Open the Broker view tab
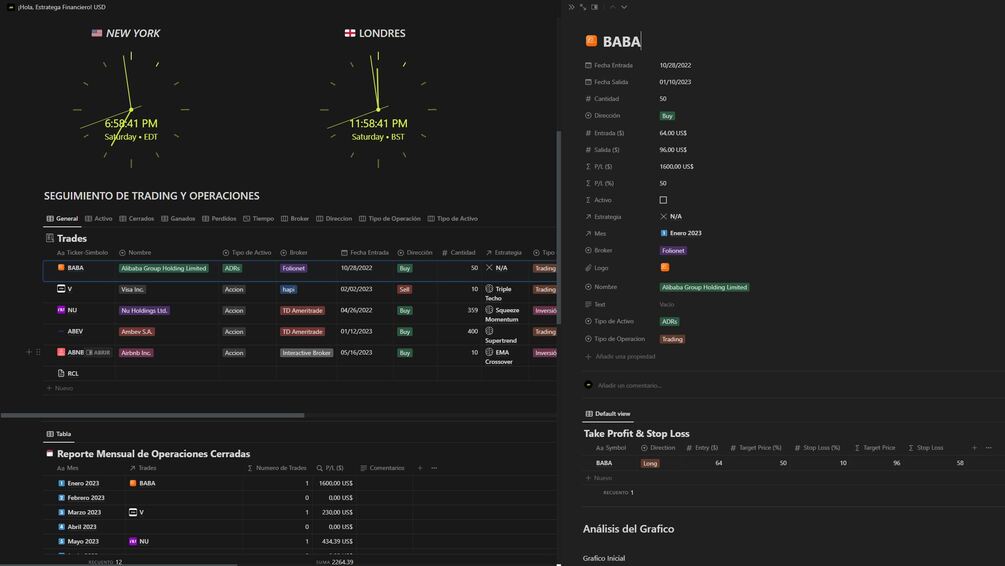Image resolution: width=1005 pixels, height=566 pixels. point(295,219)
